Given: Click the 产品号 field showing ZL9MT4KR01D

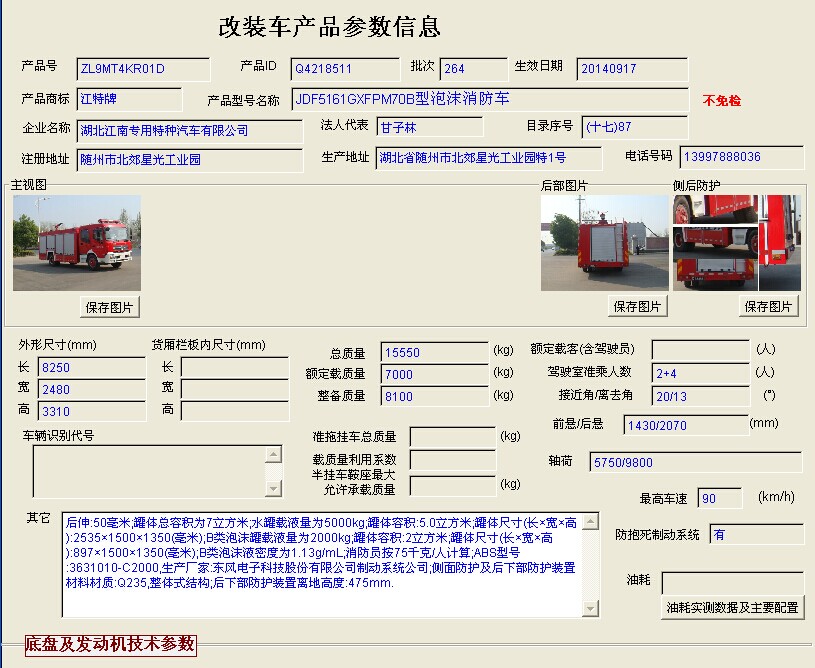Looking at the screenshot, I should pos(143,69).
